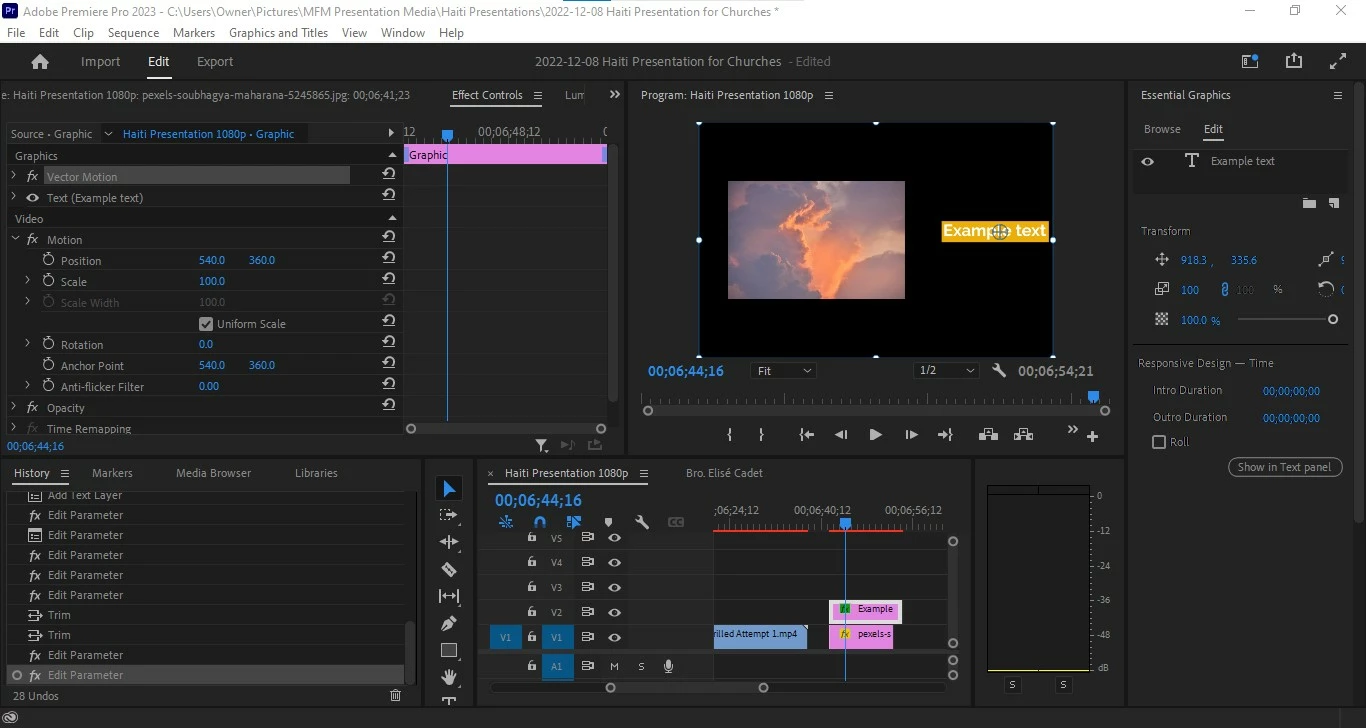Open the Fit zoom level dropdown
Viewport: 1366px width, 728px height.
783,371
